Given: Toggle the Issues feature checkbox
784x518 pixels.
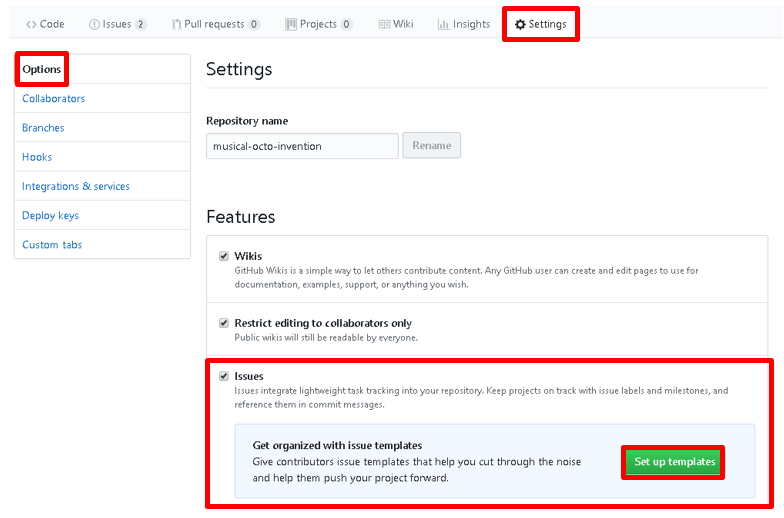Looking at the screenshot, I should pos(224,376).
